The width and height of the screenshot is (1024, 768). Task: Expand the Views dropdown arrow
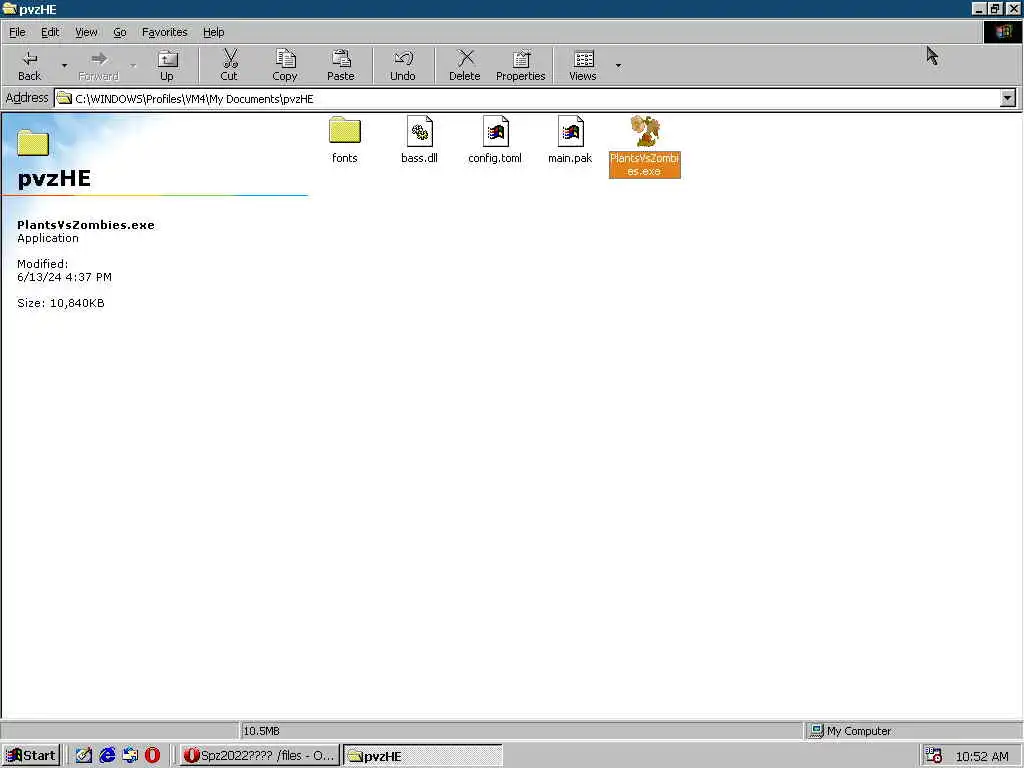tap(618, 65)
